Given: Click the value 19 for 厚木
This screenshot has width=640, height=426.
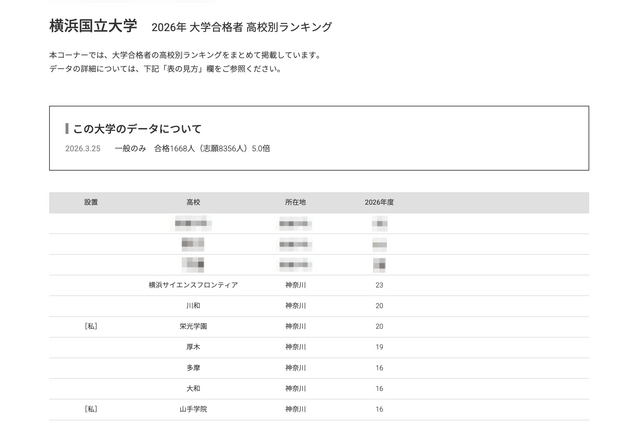Looking at the screenshot, I should (379, 347).
